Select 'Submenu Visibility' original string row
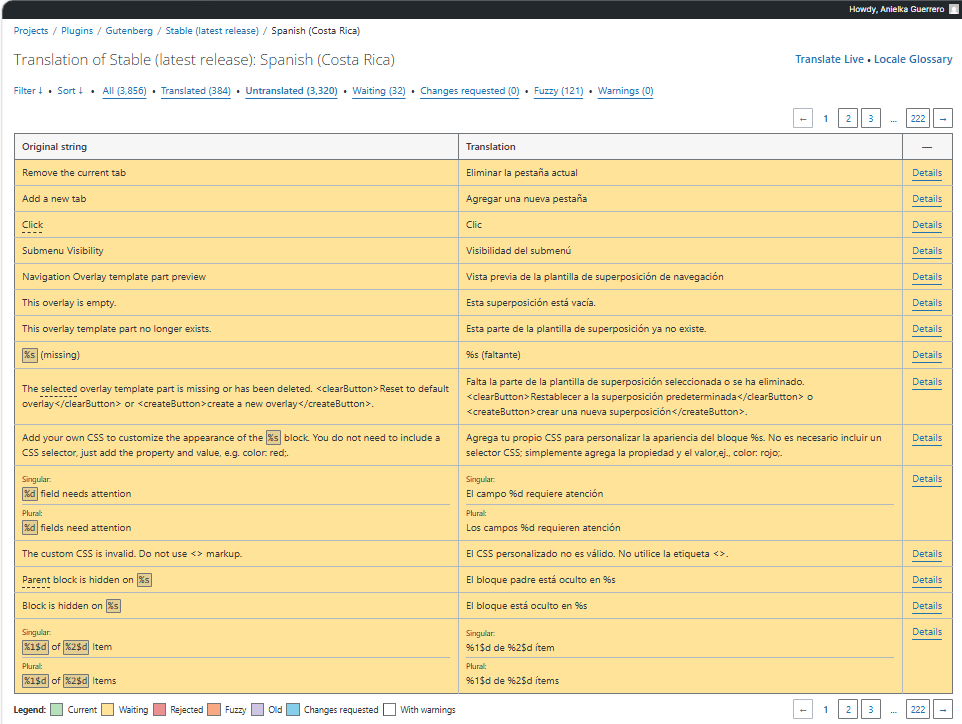Image resolution: width=962 pixels, height=724 pixels. (x=63, y=251)
